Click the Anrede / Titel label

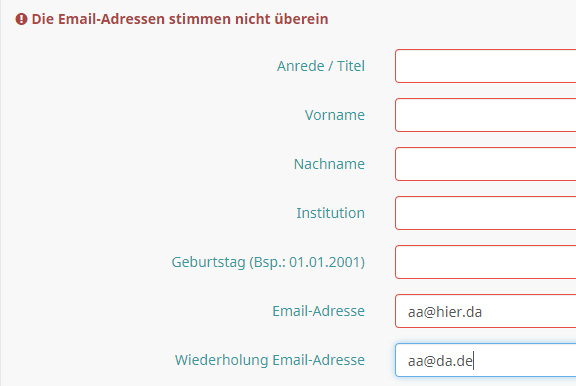pos(321,66)
